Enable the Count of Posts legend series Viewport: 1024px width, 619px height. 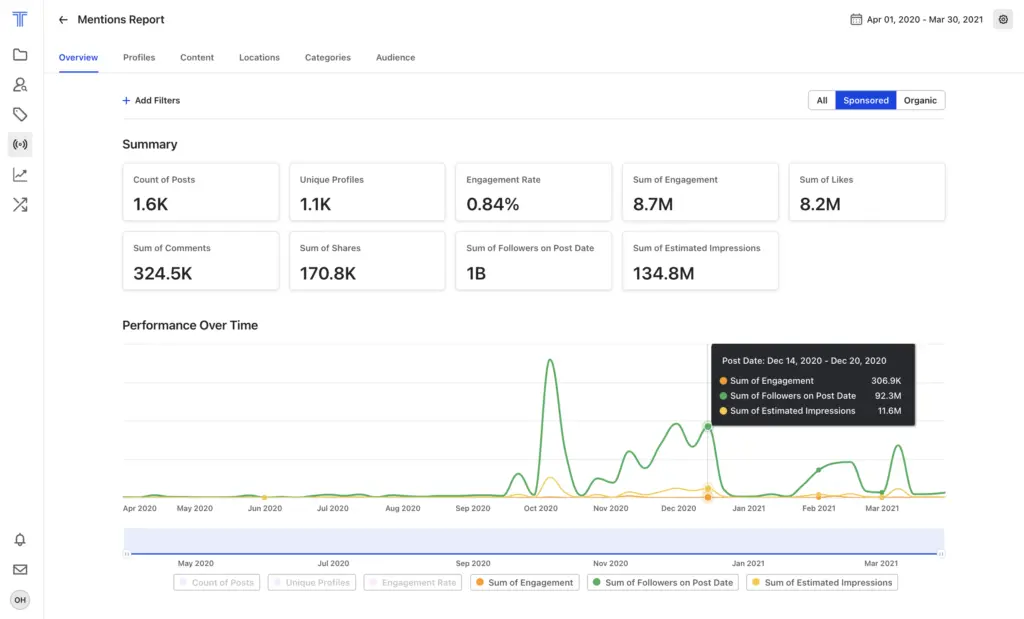216,582
